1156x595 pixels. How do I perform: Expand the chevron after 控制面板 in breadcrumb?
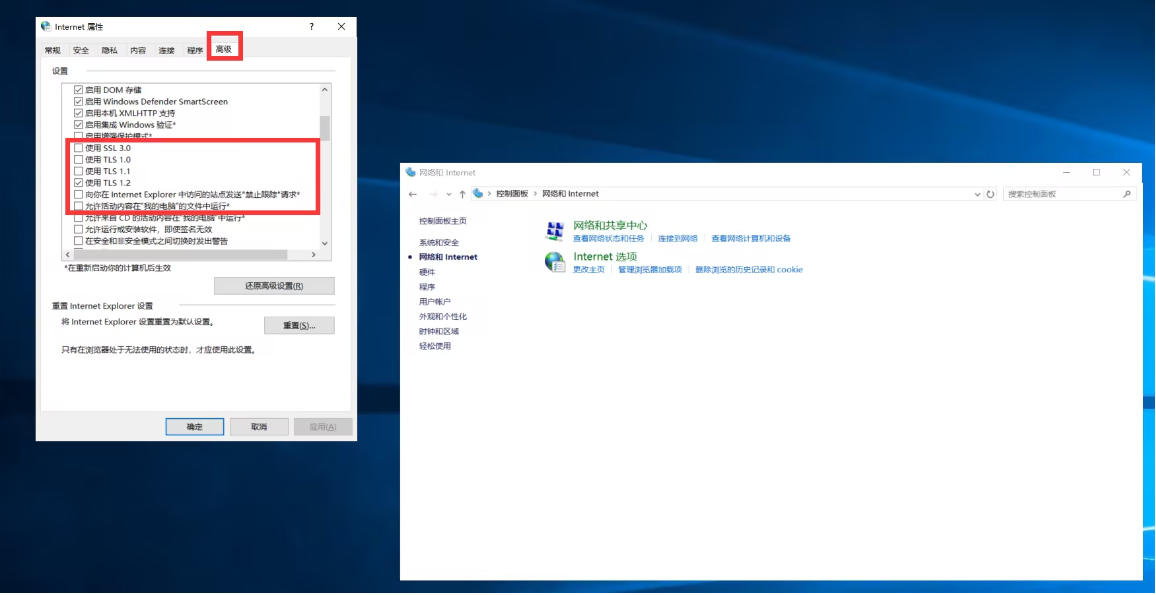pos(536,194)
